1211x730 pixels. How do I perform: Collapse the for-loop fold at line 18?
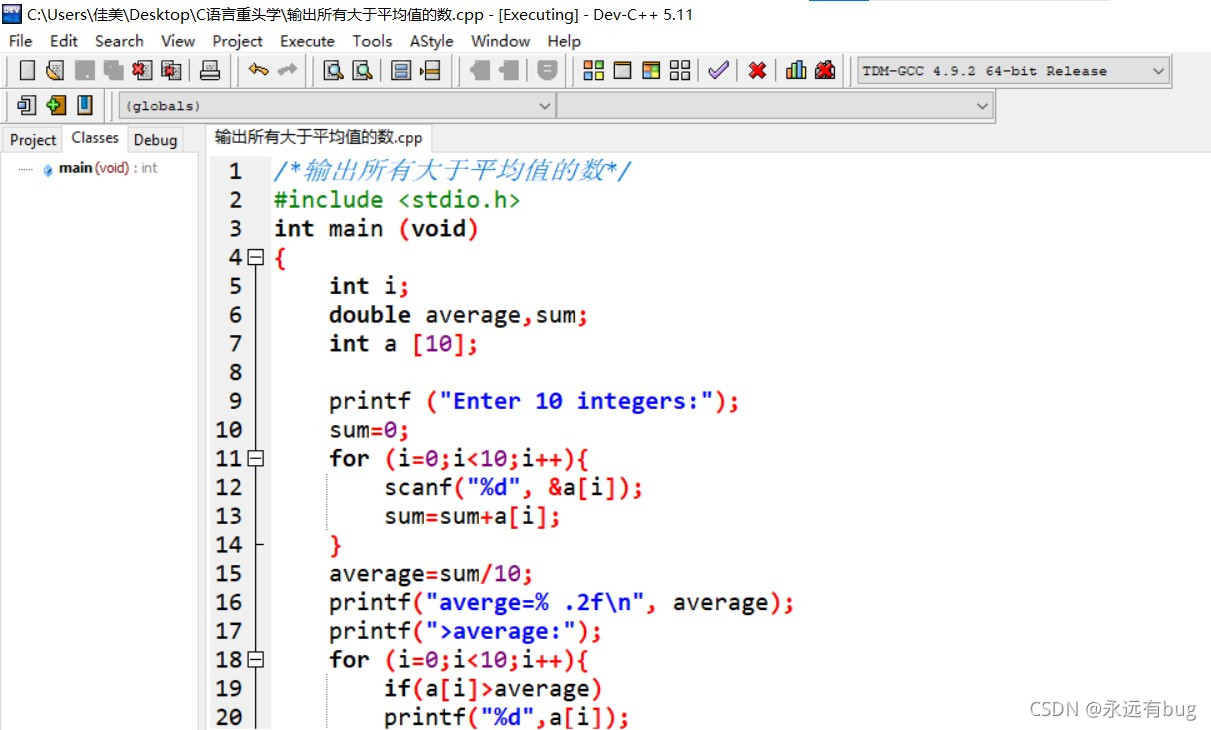(x=256, y=659)
